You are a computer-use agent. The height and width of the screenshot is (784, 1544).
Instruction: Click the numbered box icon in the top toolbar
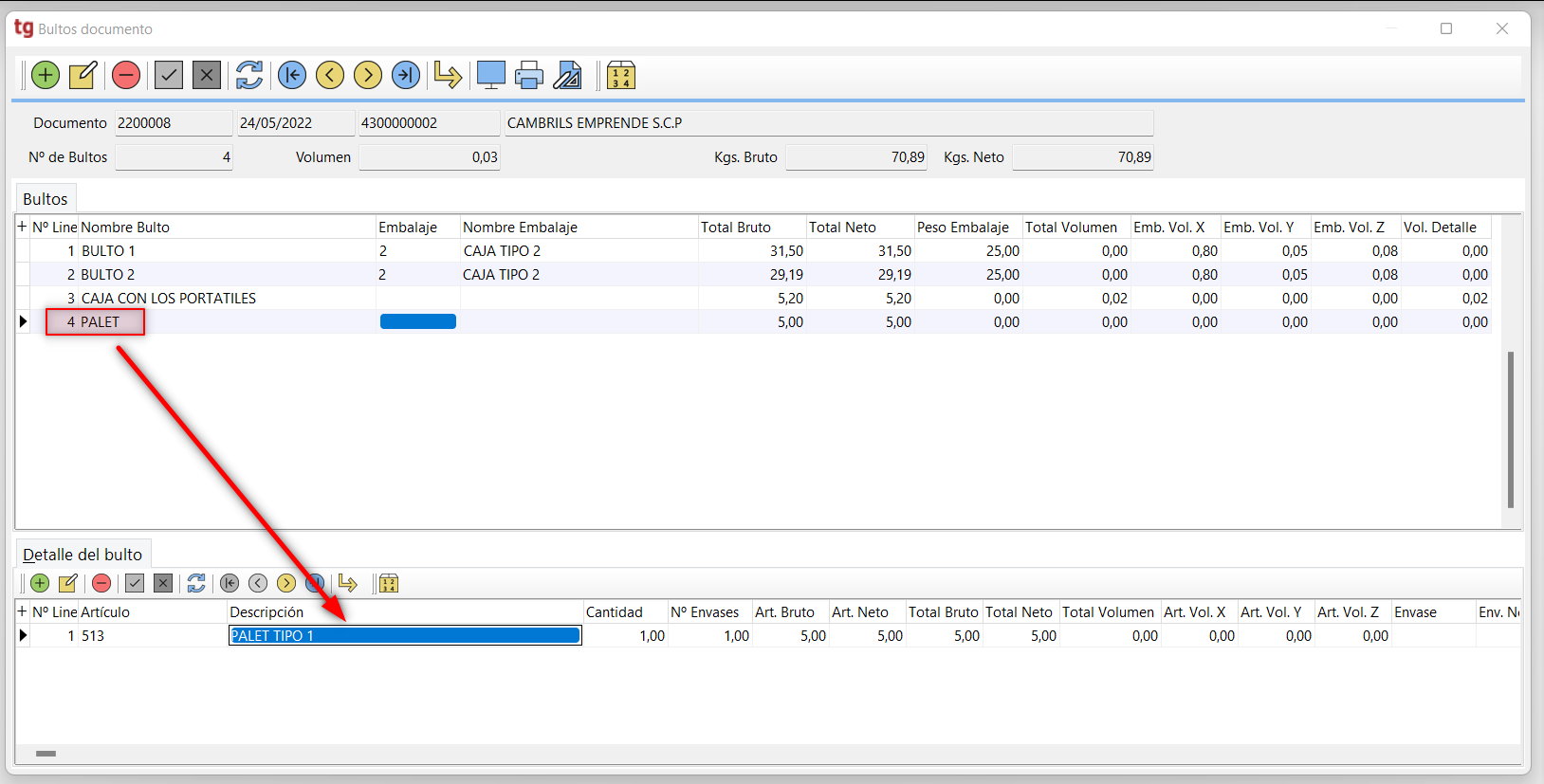pos(621,75)
